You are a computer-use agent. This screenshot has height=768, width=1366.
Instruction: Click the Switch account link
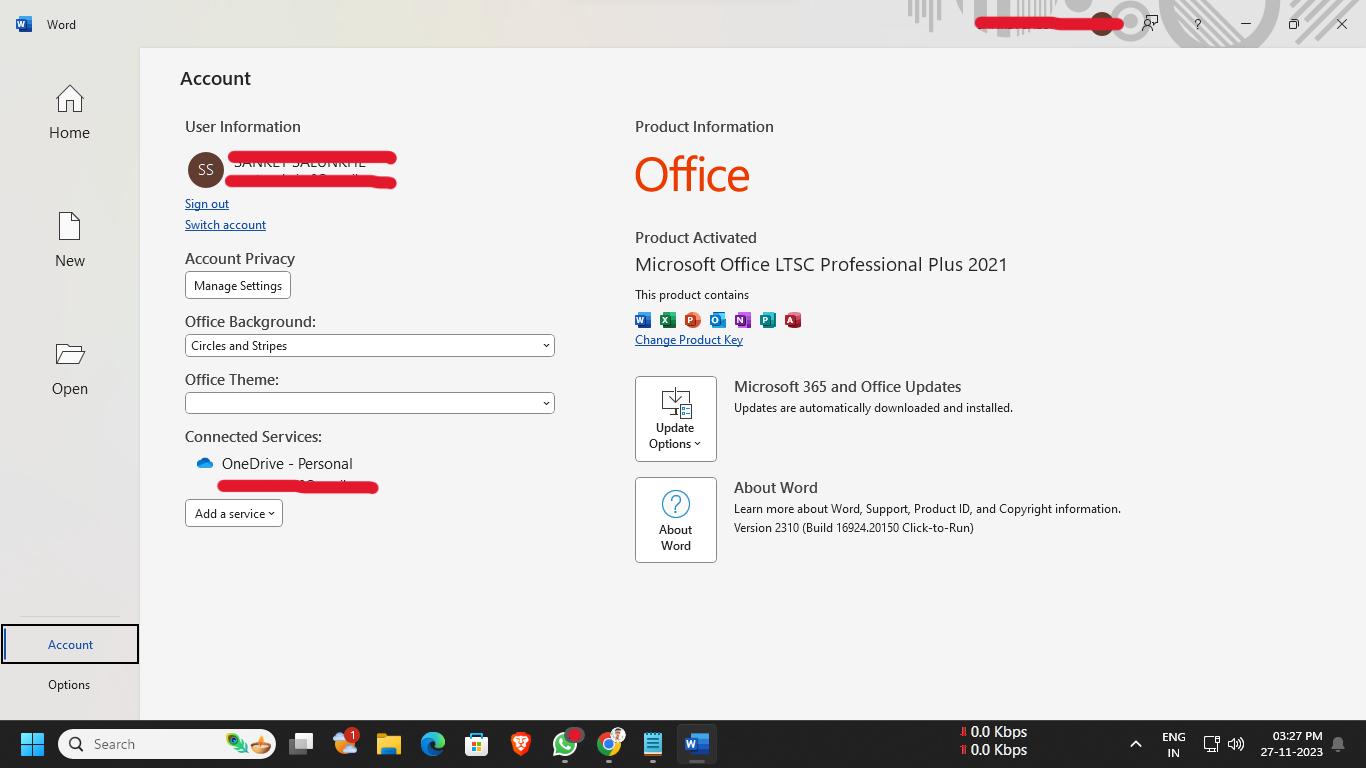point(225,225)
